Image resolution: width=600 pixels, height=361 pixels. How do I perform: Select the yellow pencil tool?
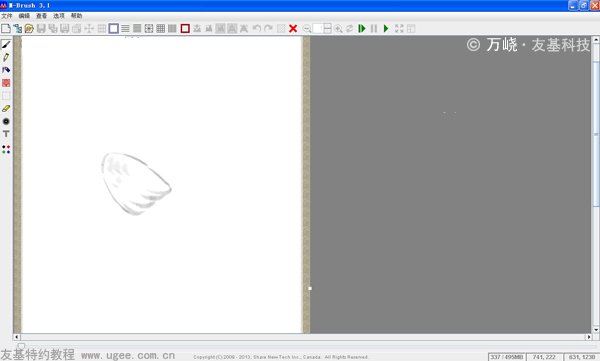(6, 57)
